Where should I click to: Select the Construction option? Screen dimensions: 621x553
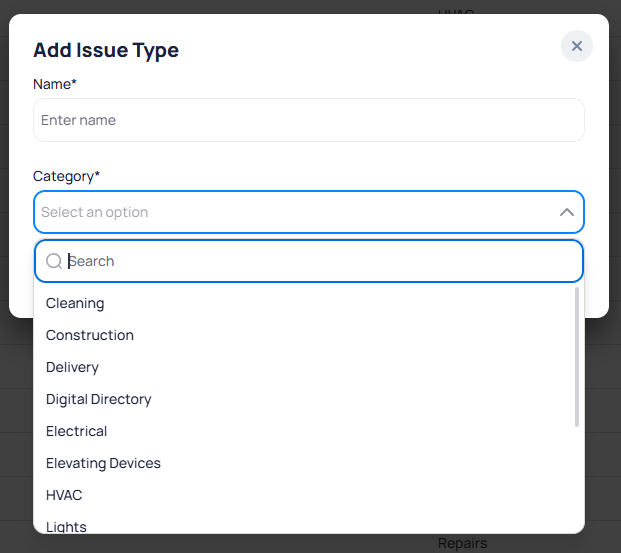(x=90, y=335)
